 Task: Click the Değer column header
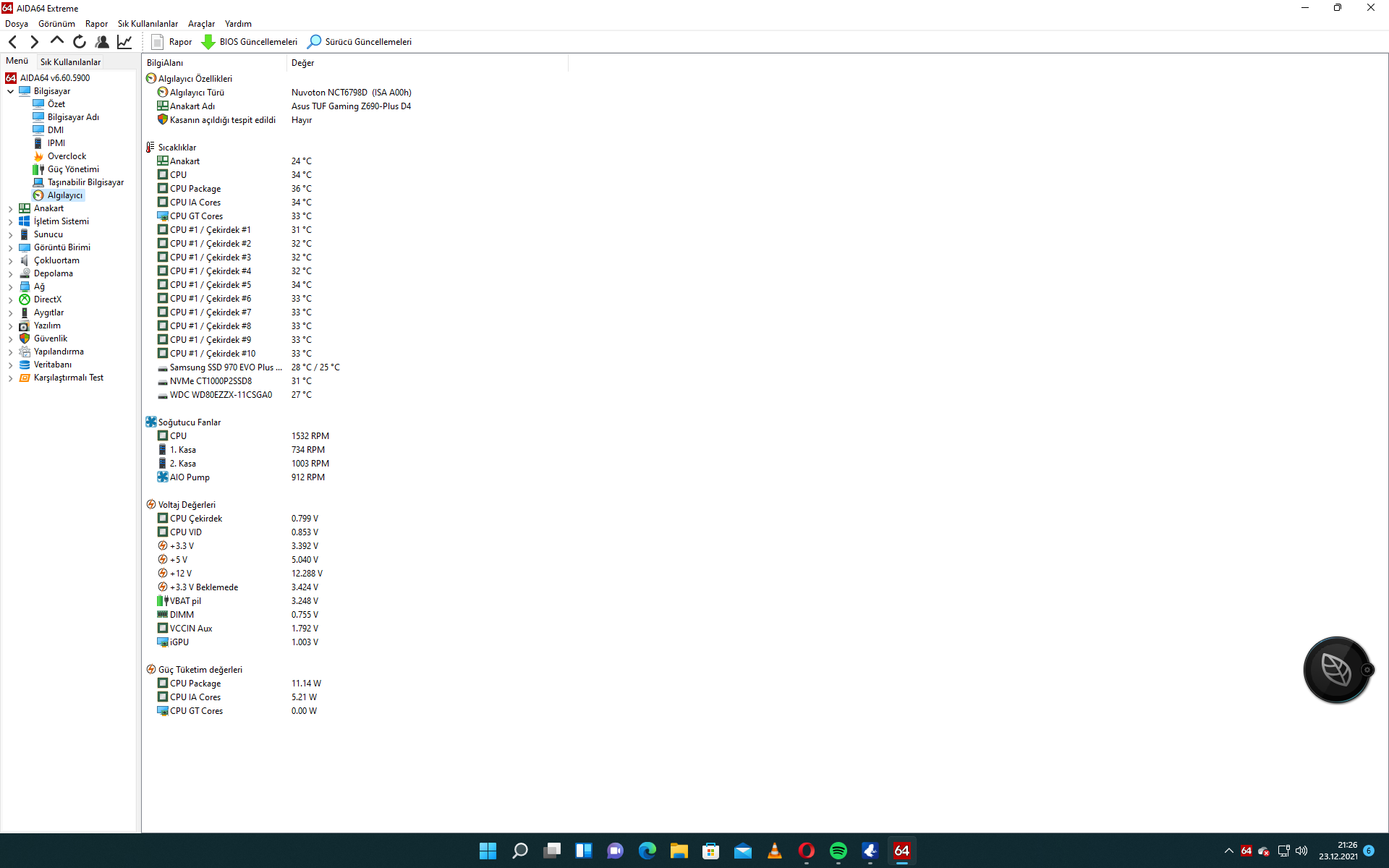click(428, 63)
